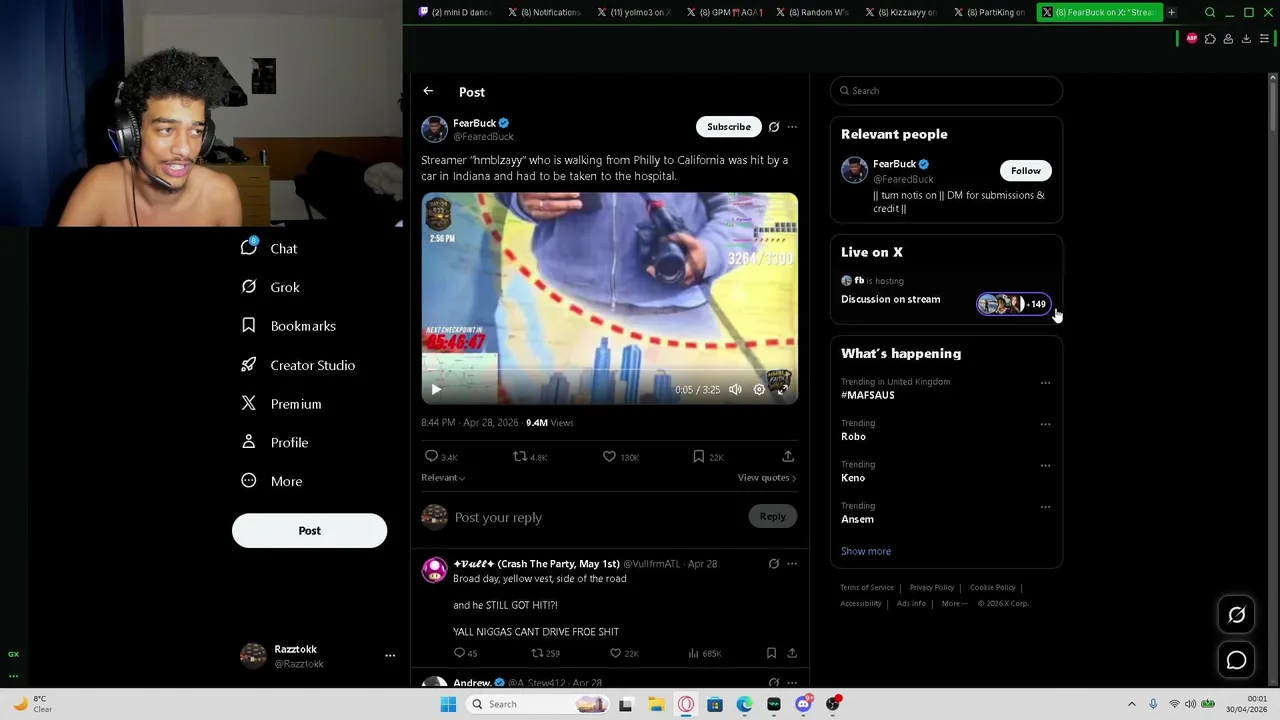Open the Relevant sort dropdown
Screen dimensions: 1280x720
pos(443,477)
